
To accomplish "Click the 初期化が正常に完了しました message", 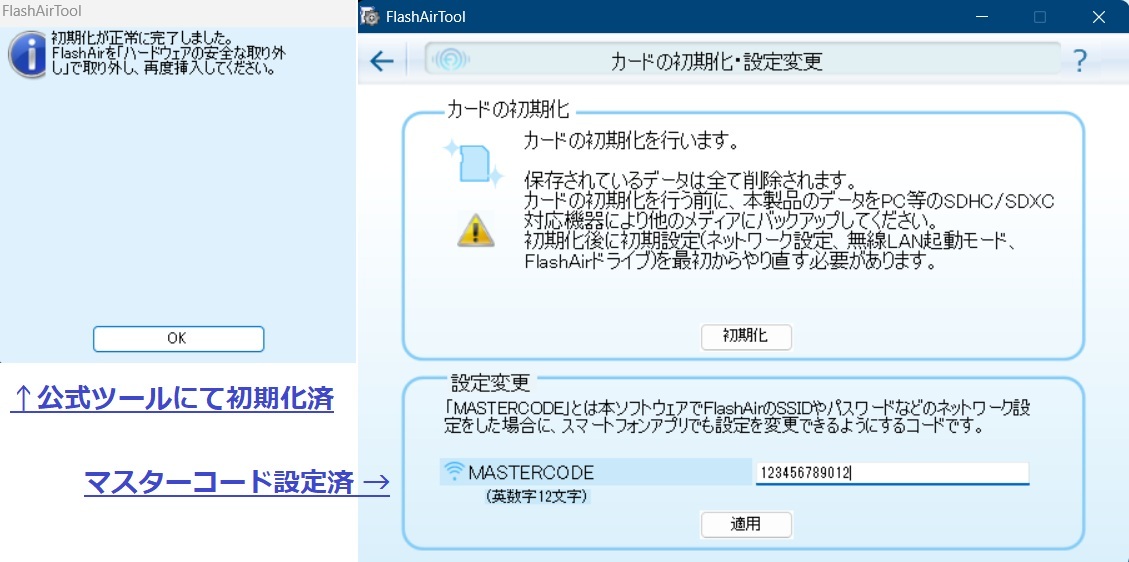I will click(x=141, y=37).
